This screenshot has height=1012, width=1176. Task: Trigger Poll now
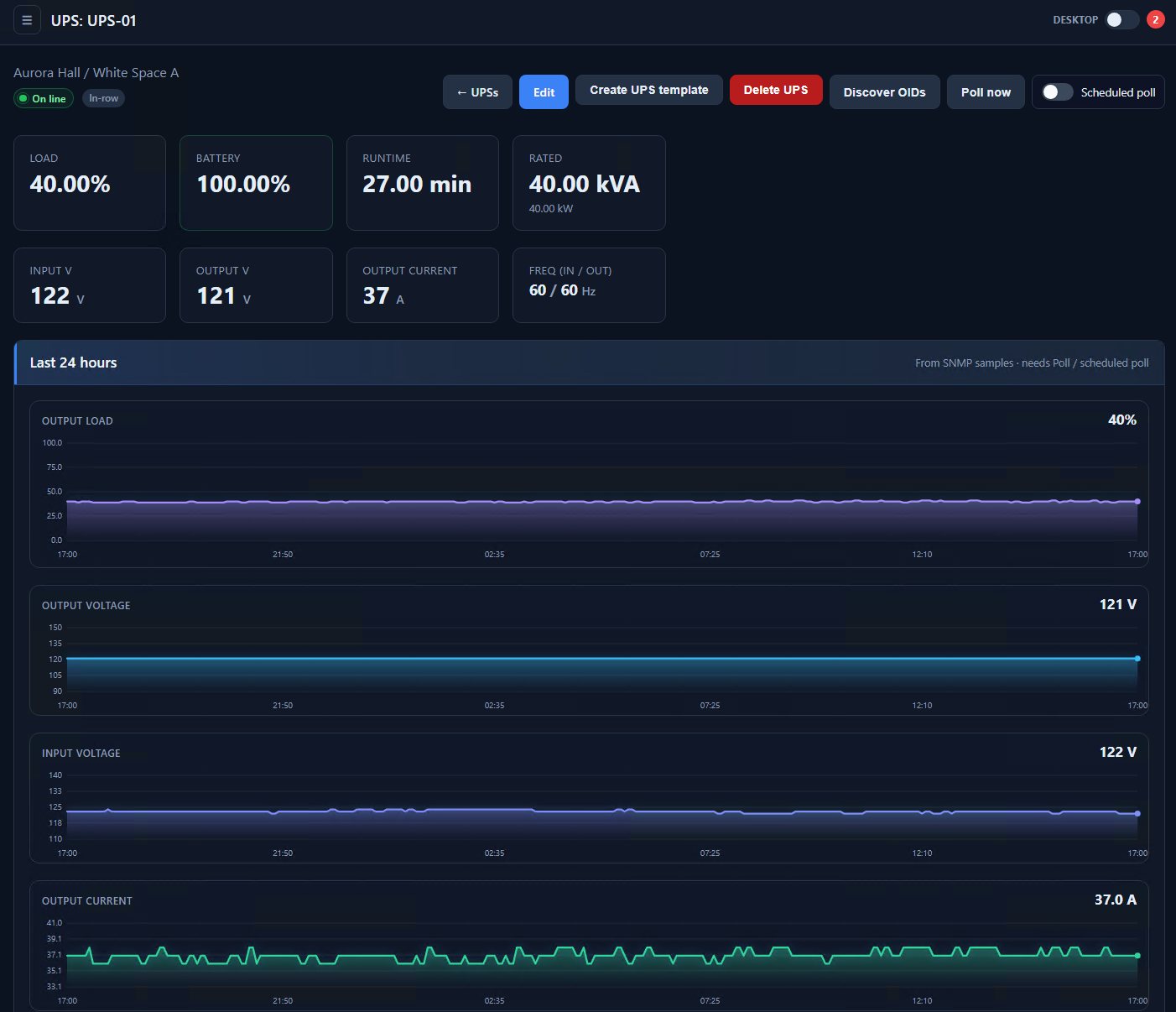click(986, 92)
